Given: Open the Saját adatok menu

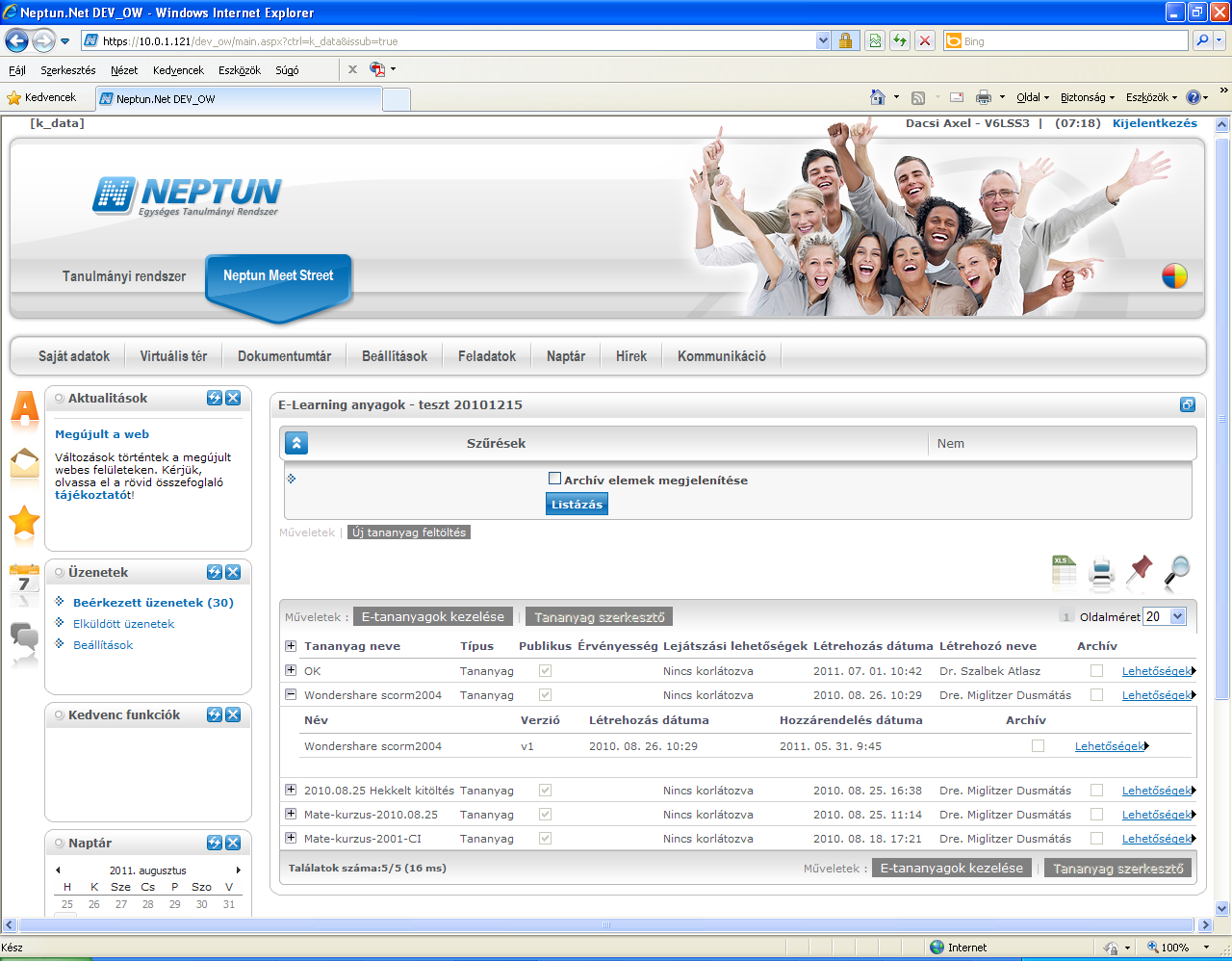Looking at the screenshot, I should point(74,356).
